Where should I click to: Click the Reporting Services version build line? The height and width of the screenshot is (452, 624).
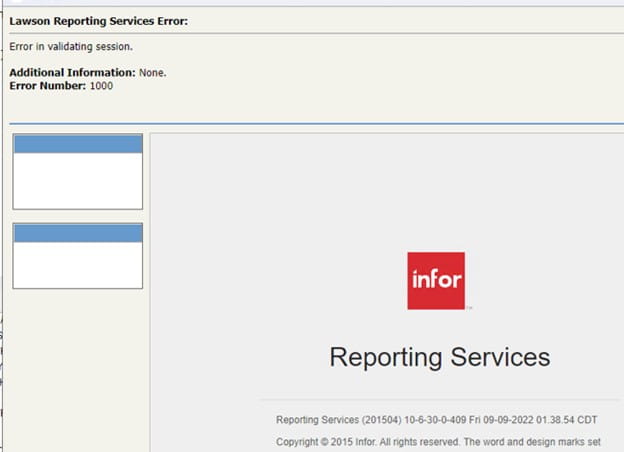pyautogui.click(x=437, y=420)
